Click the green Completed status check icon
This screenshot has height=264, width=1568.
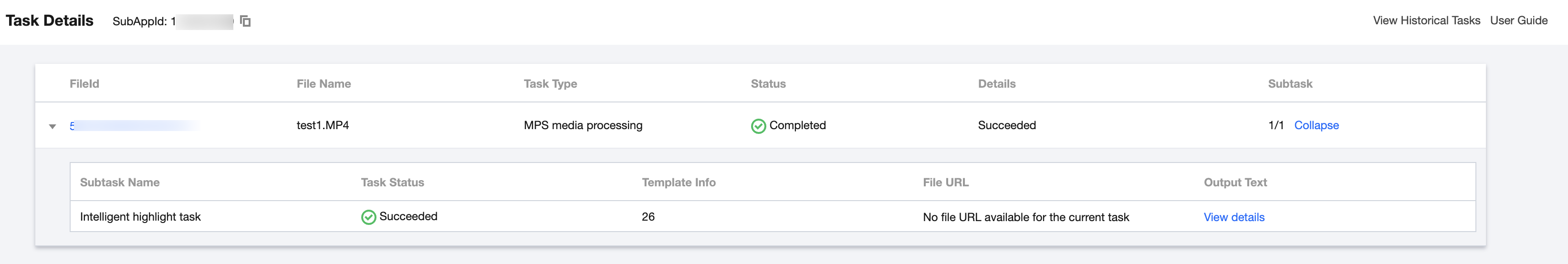pyautogui.click(x=758, y=126)
